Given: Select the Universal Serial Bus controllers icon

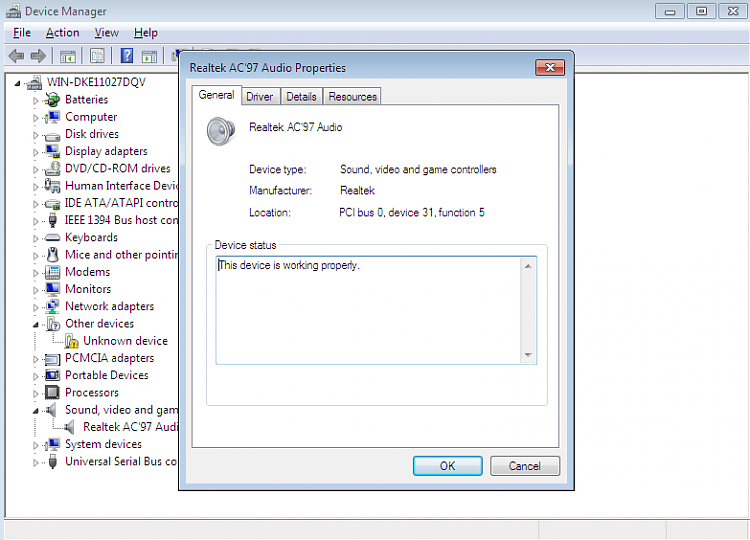Looking at the screenshot, I should click(53, 461).
